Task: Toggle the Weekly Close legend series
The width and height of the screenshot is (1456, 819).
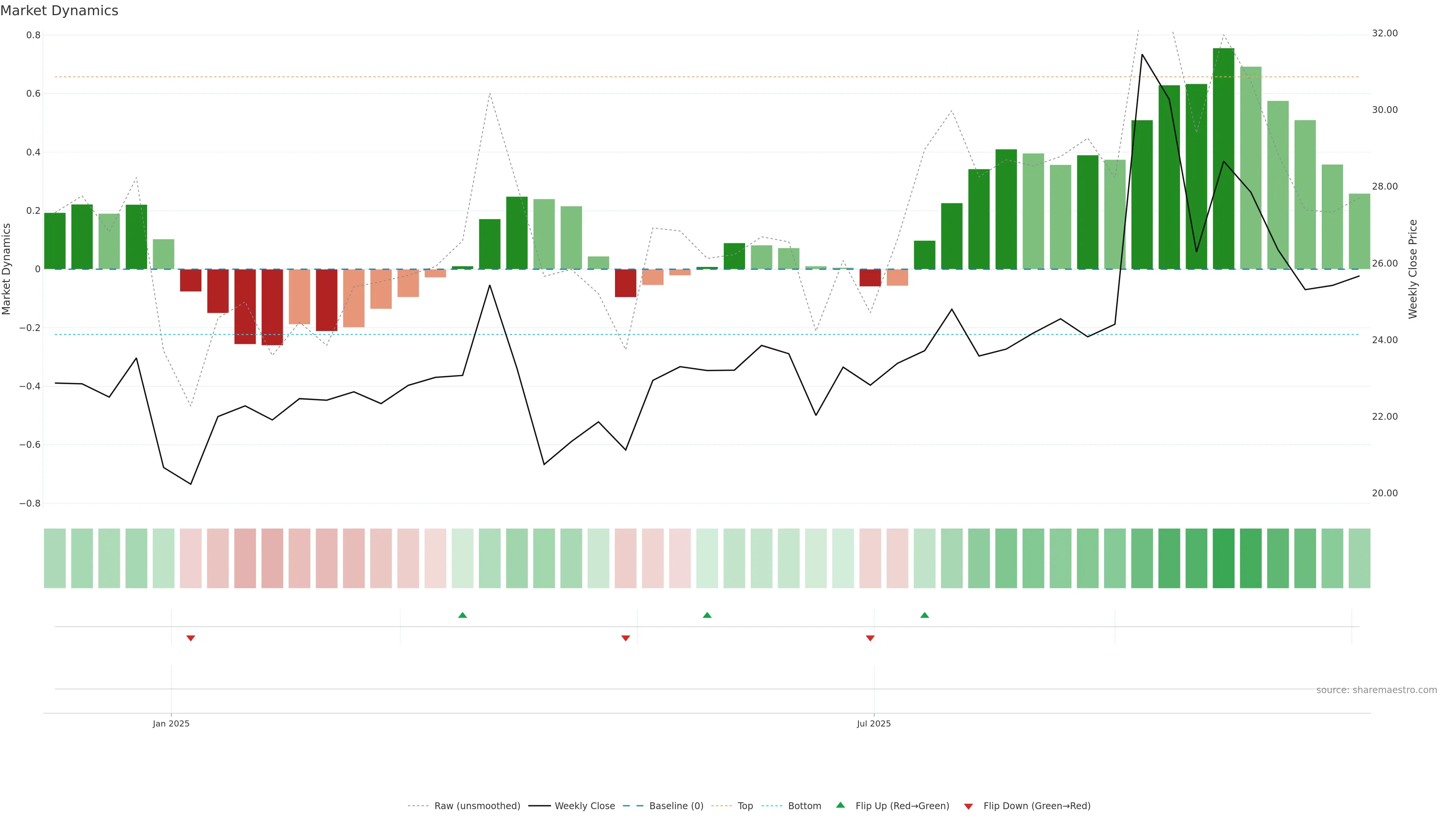Action: (584, 806)
